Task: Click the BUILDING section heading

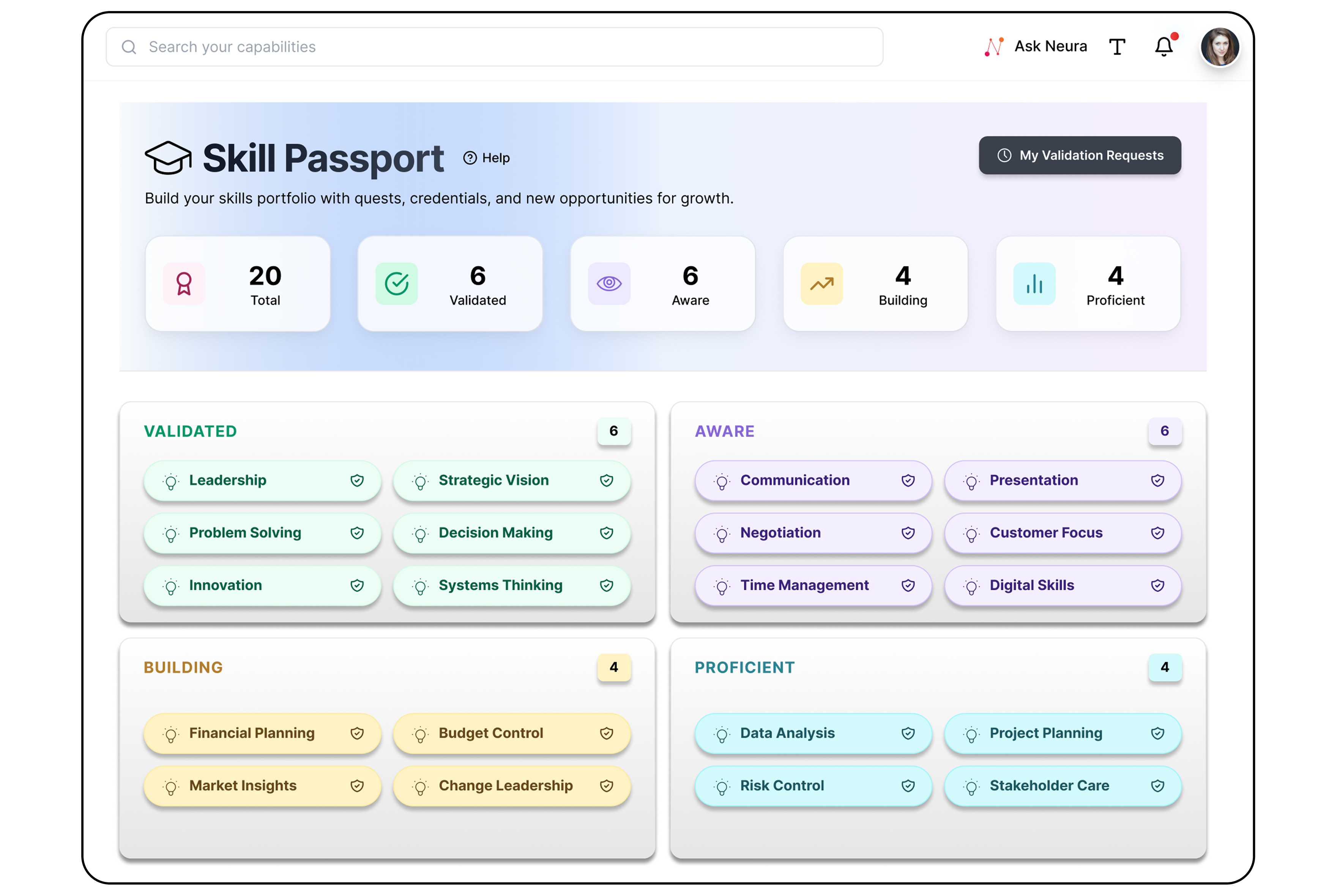Action: click(183, 668)
